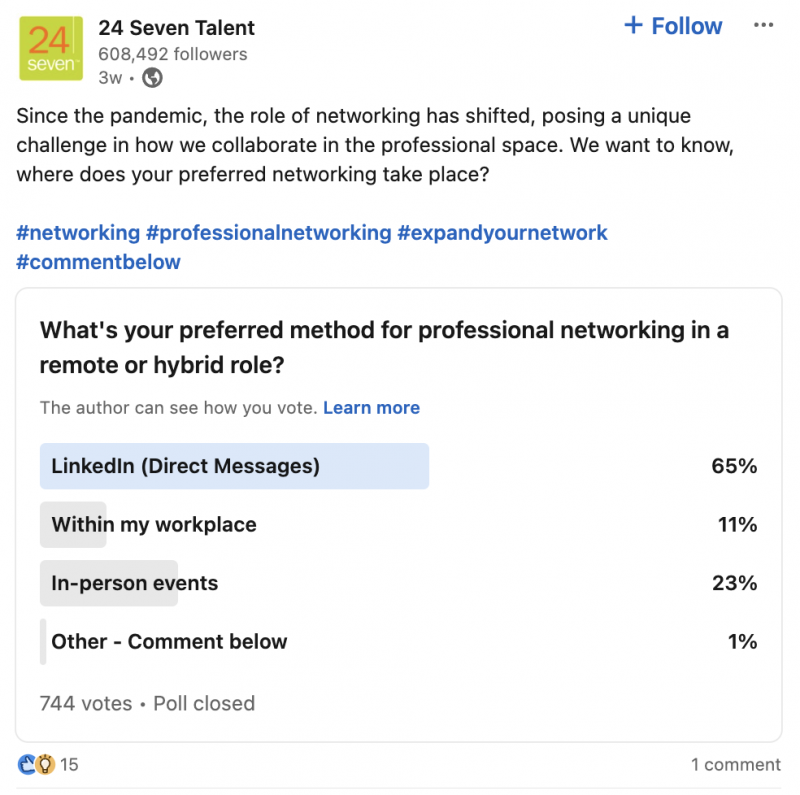Viewport: 800px width, 795px height.
Task: Select the In-person events poll option
Action: pyautogui.click(x=398, y=583)
